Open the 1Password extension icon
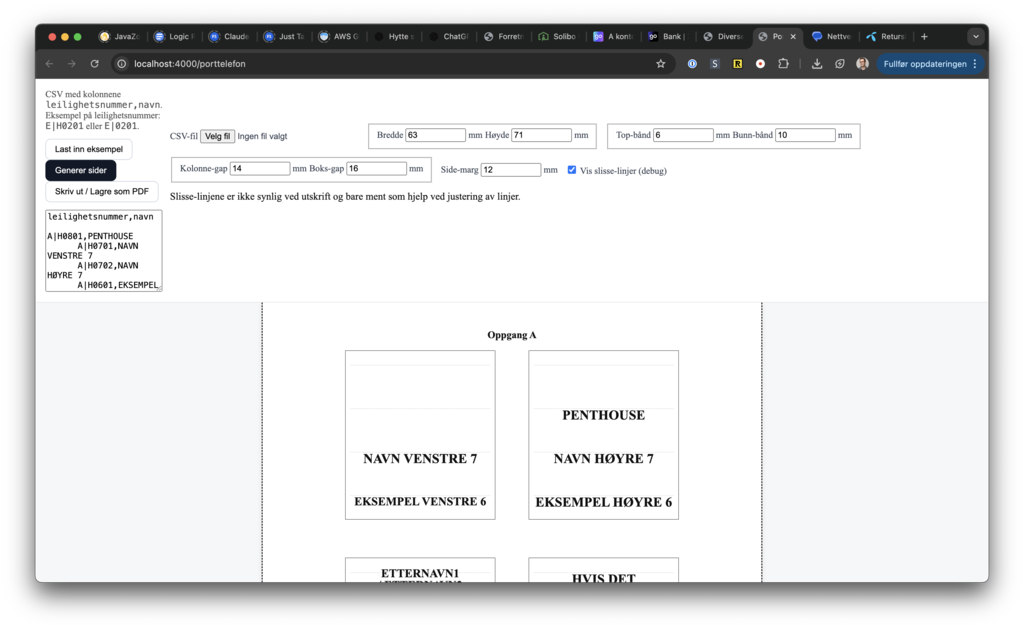 click(x=692, y=64)
